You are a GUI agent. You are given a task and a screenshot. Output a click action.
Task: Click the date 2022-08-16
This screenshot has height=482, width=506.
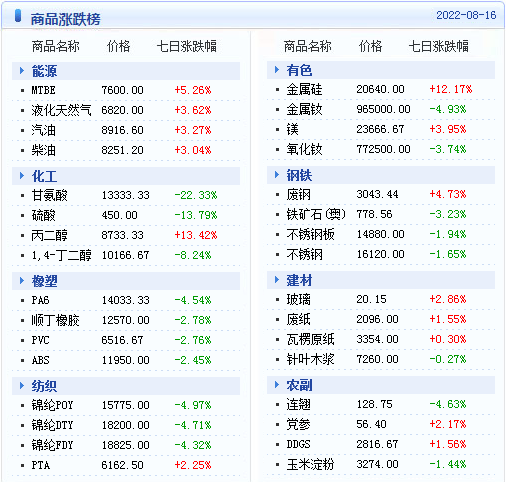click(x=466, y=15)
